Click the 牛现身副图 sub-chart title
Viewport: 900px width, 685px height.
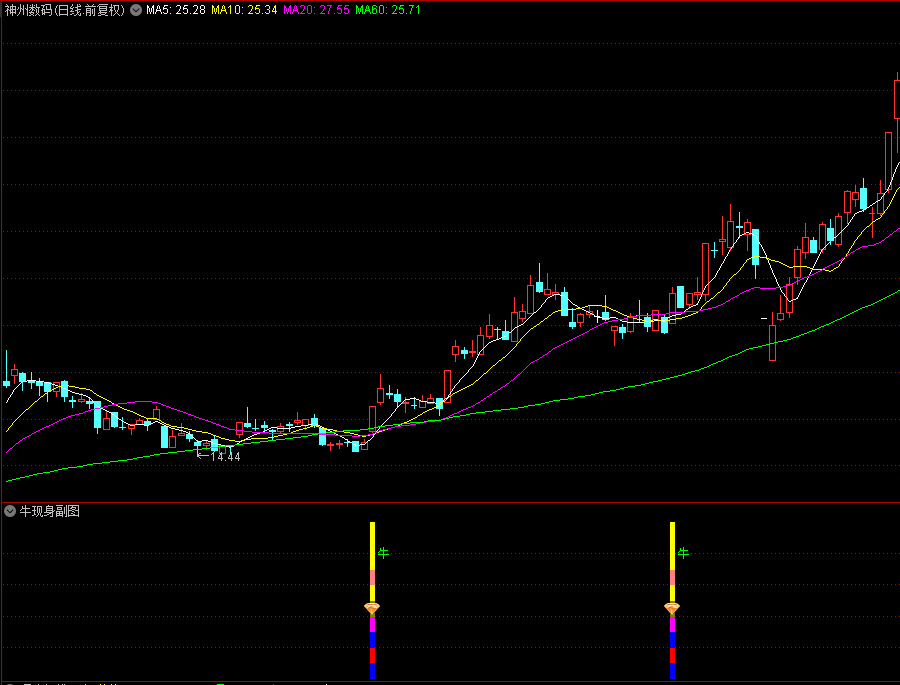point(49,511)
